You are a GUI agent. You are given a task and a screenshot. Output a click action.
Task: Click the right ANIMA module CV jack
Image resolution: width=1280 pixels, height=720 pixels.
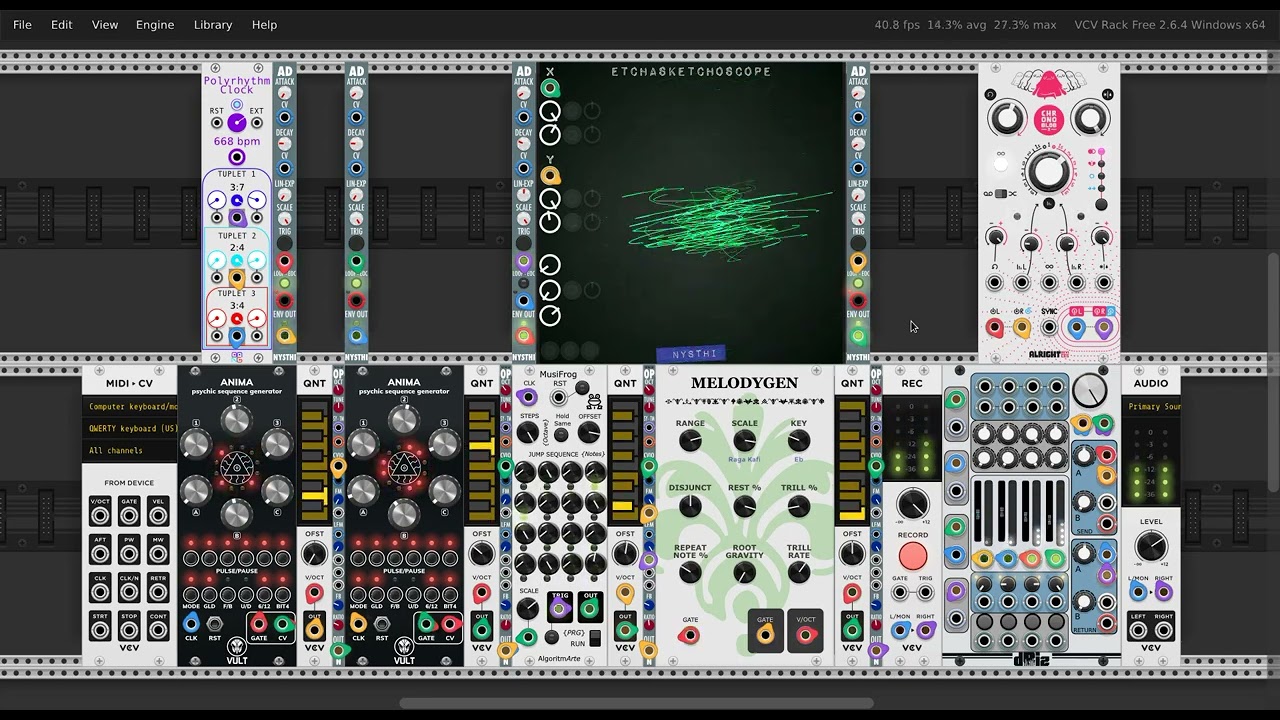[x=450, y=624]
